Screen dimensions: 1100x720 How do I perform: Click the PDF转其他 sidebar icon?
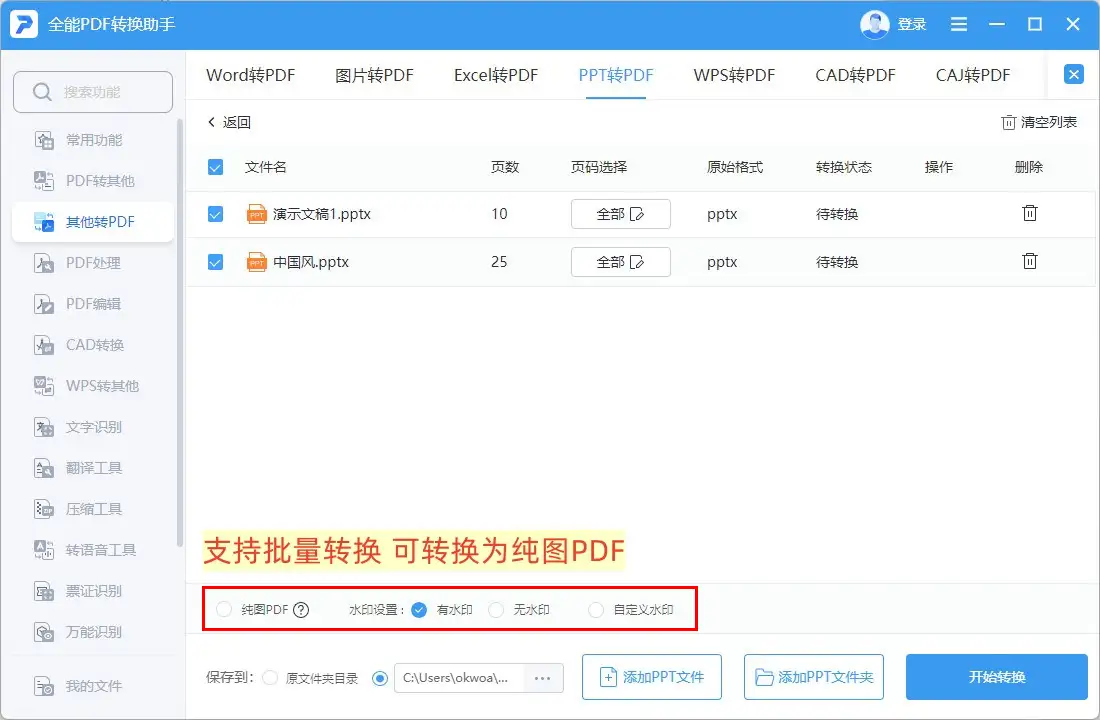tap(43, 181)
